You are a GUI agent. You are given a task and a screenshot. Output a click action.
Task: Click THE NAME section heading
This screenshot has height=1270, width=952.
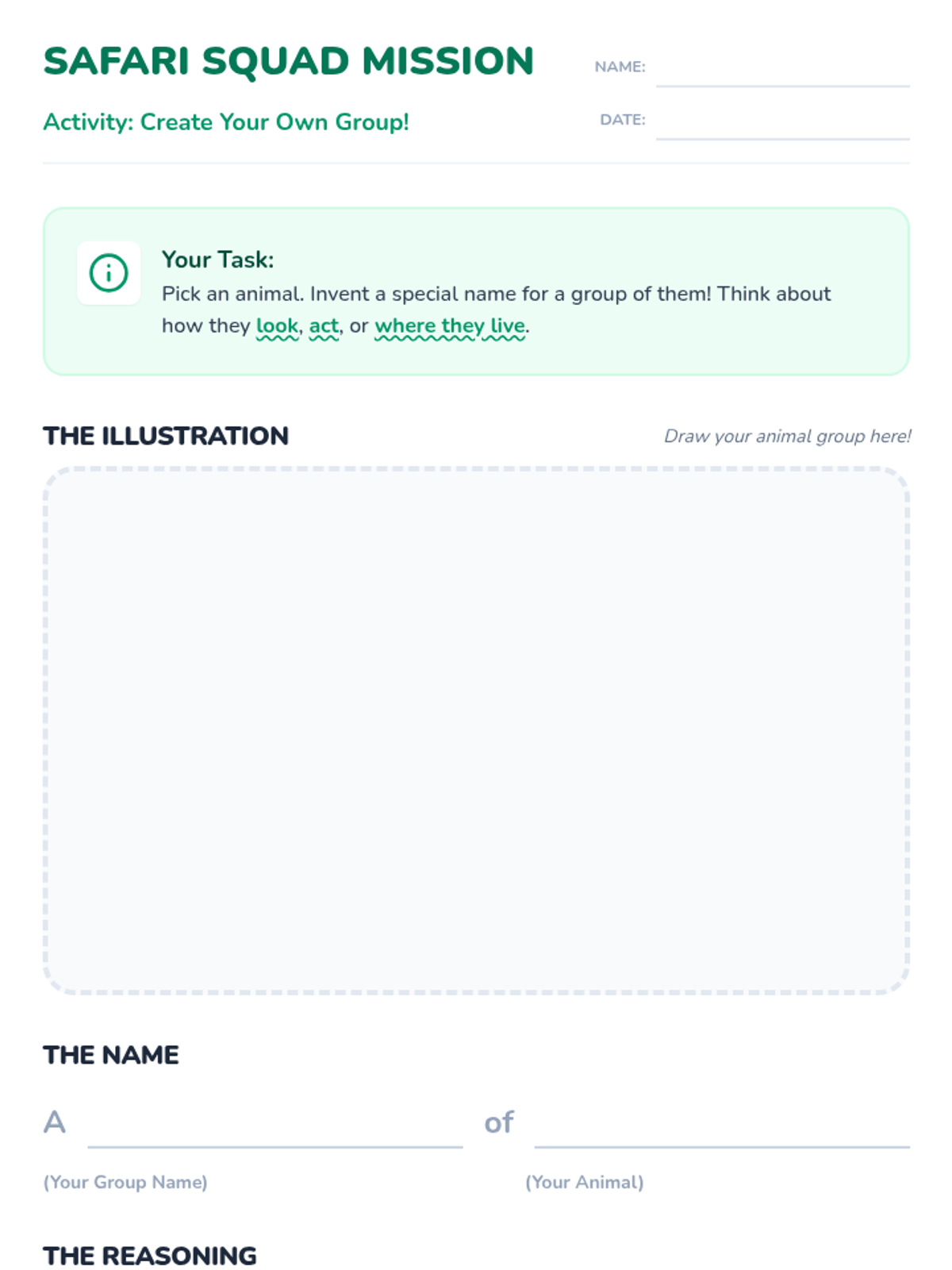(111, 1055)
